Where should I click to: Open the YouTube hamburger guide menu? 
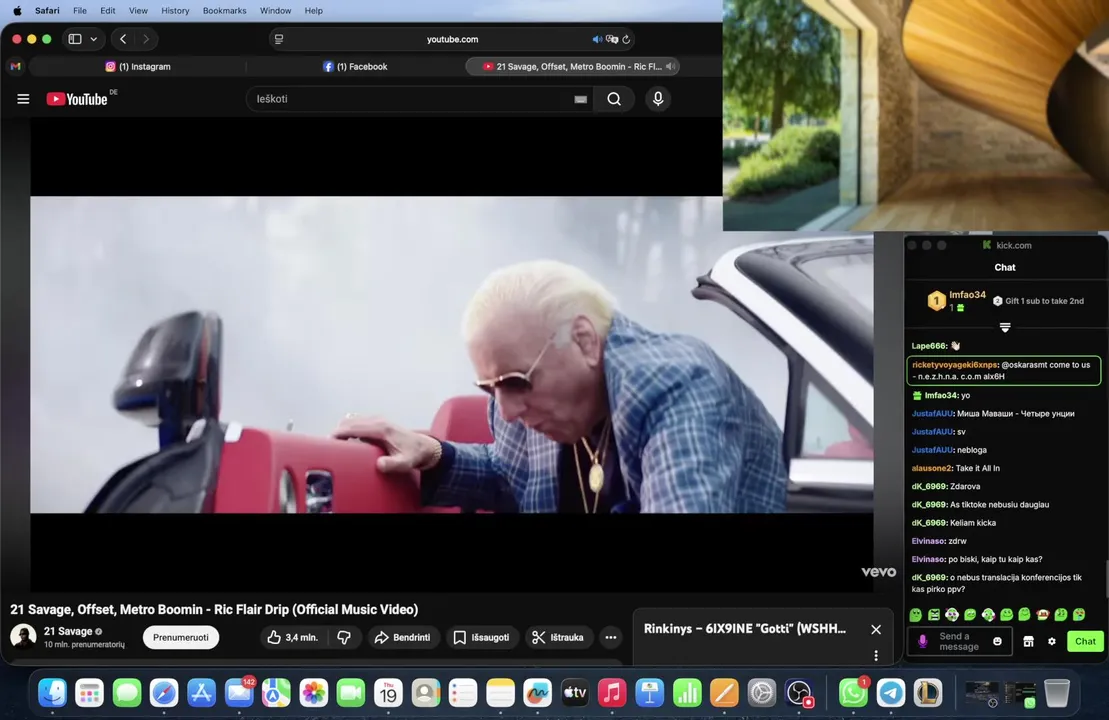pyautogui.click(x=23, y=99)
